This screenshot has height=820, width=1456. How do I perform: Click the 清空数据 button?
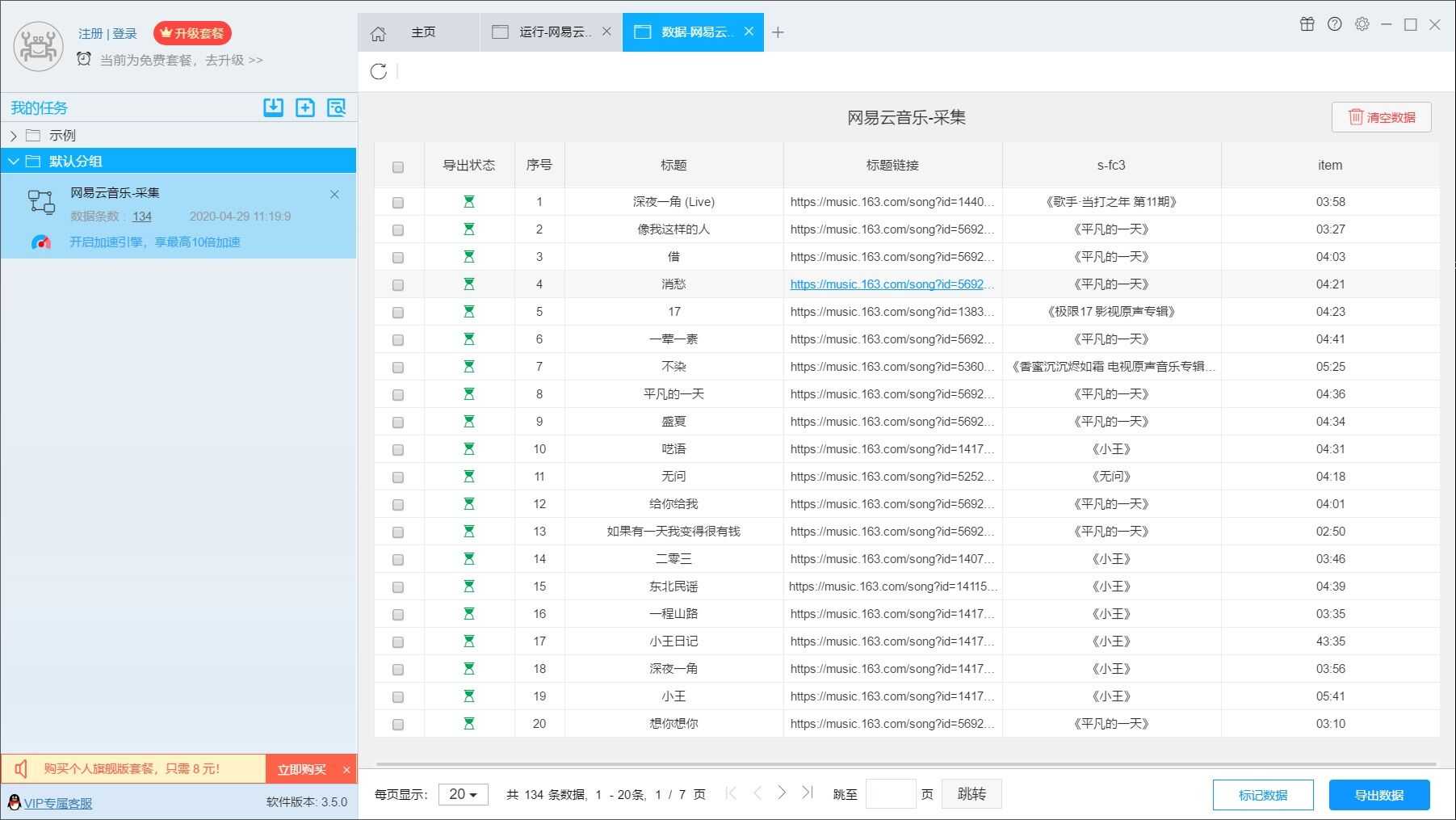click(x=1382, y=117)
